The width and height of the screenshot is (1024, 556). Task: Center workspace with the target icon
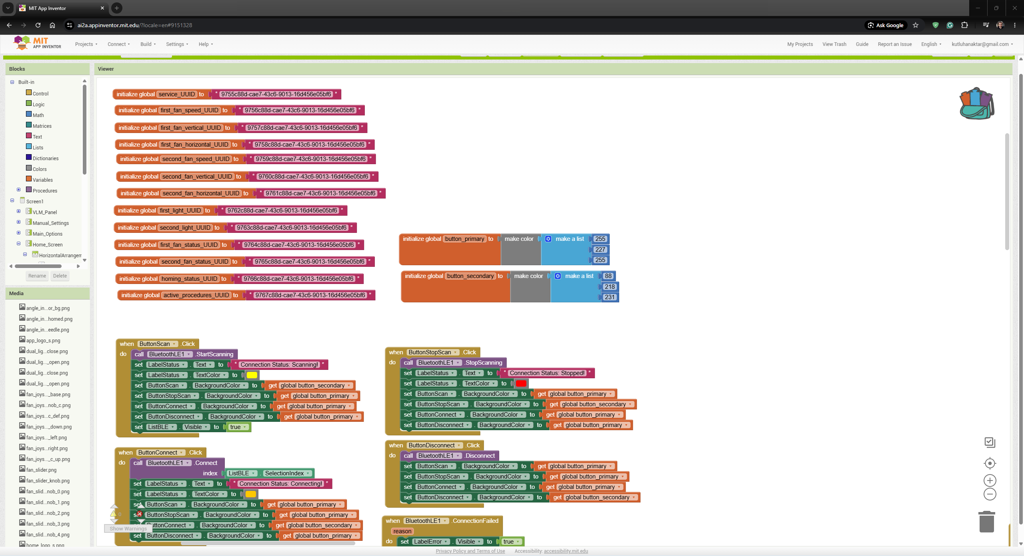[989, 463]
